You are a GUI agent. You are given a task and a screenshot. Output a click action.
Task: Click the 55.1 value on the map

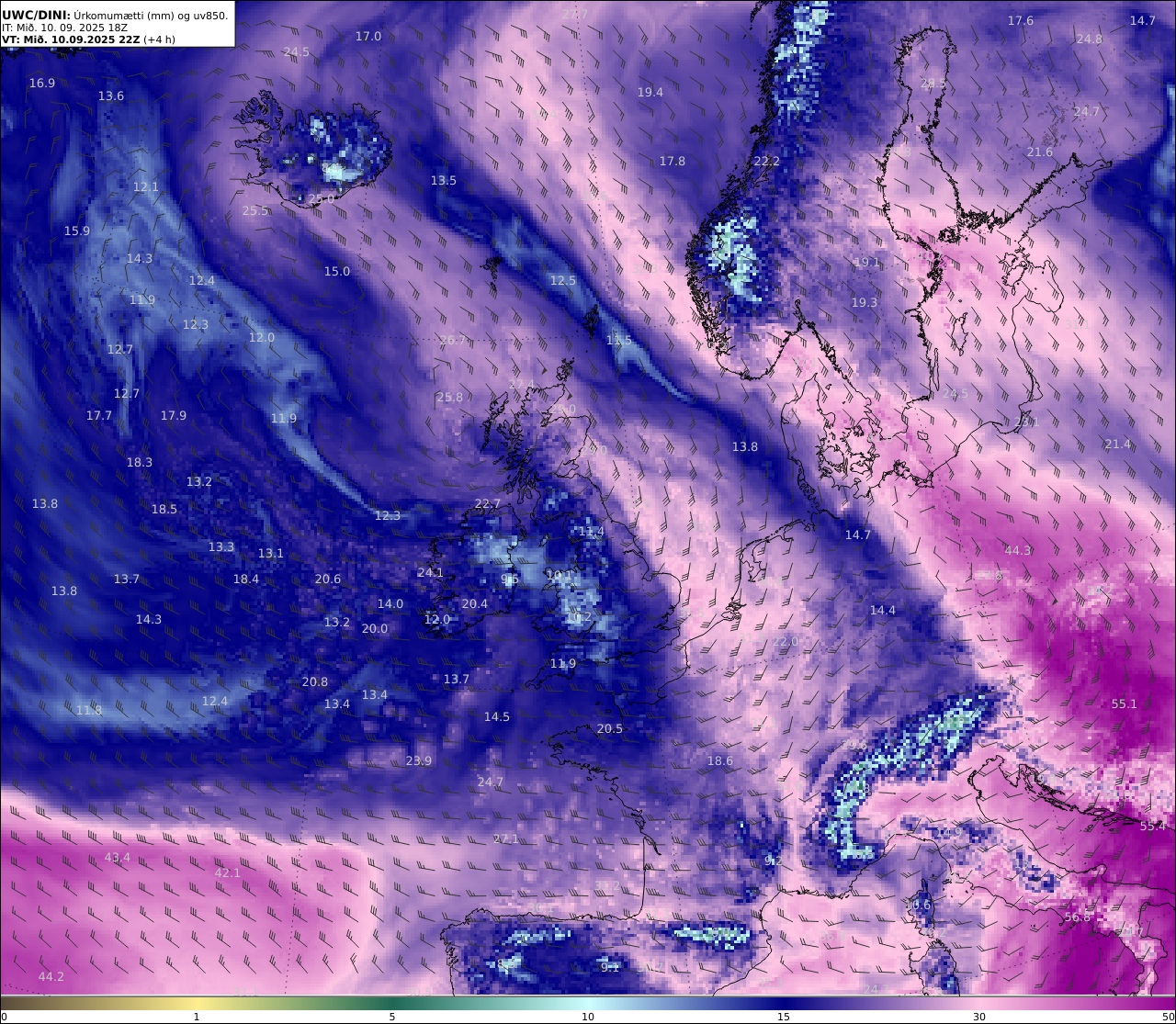pyautogui.click(x=1125, y=704)
